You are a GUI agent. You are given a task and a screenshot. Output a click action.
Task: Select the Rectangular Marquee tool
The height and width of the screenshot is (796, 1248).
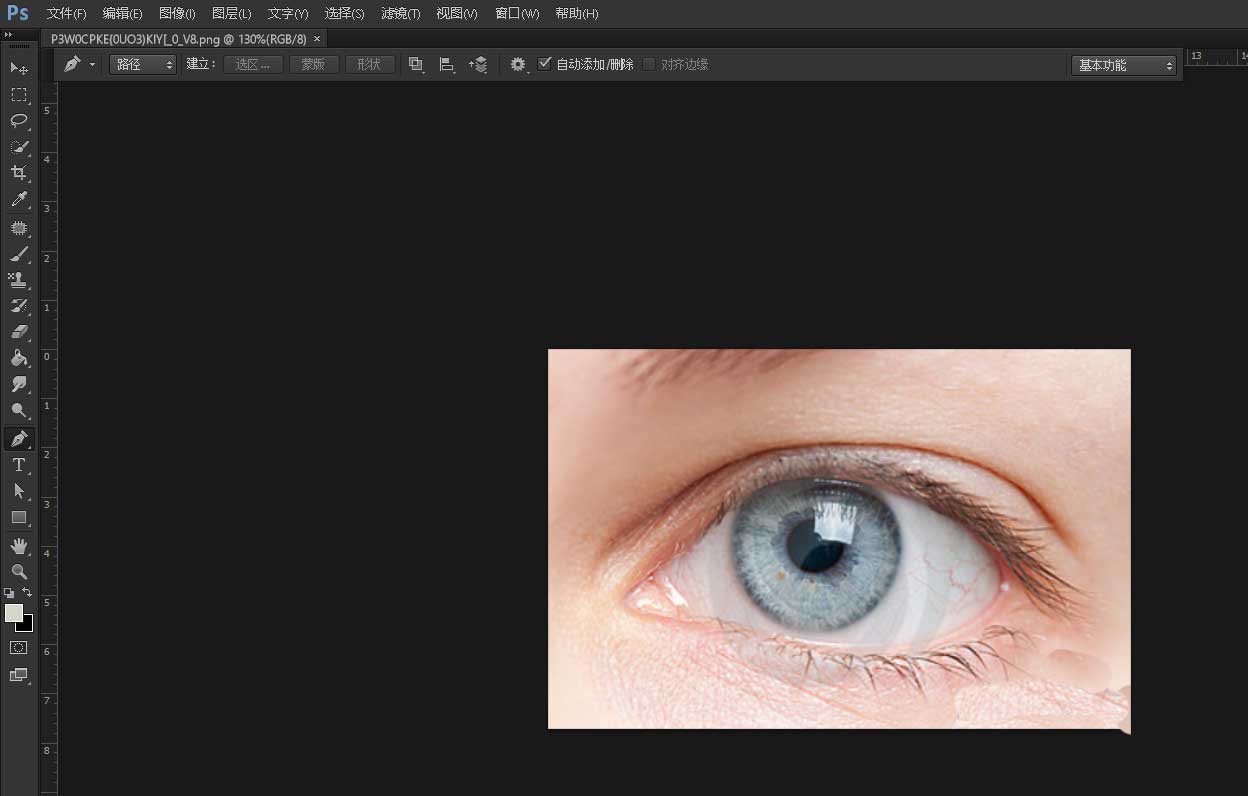(18, 95)
